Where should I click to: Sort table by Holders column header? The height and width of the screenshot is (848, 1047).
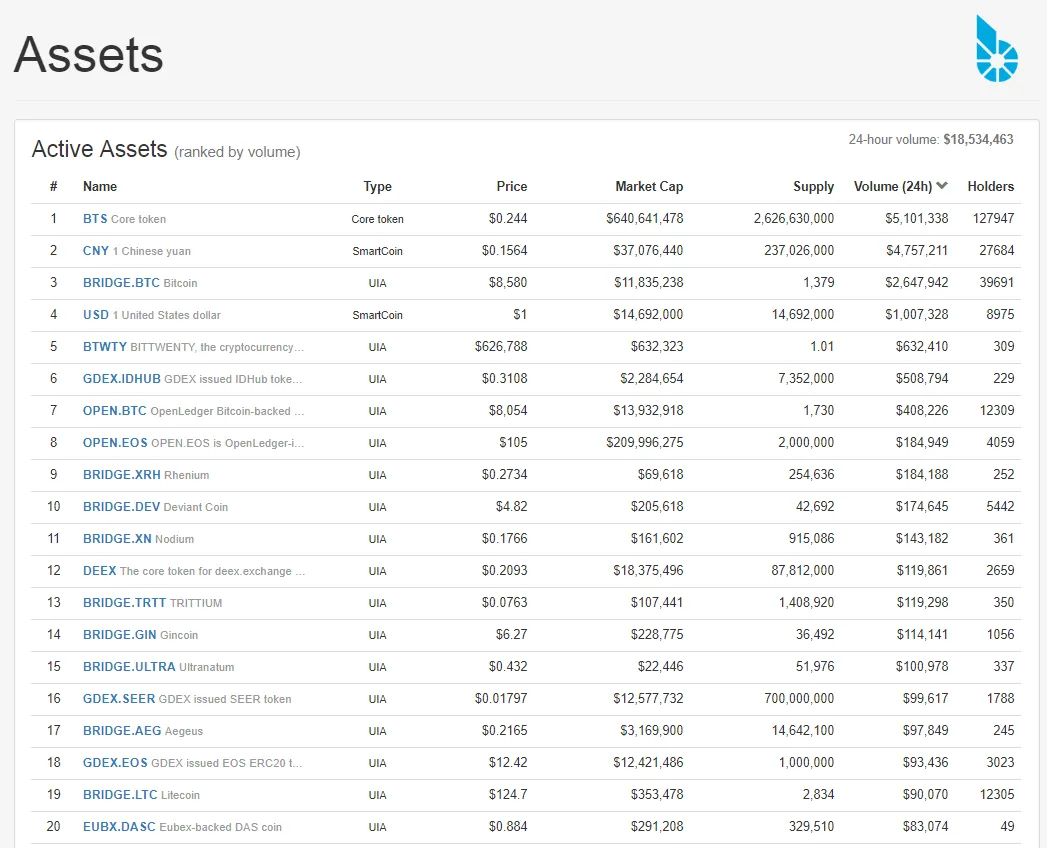tap(990, 186)
